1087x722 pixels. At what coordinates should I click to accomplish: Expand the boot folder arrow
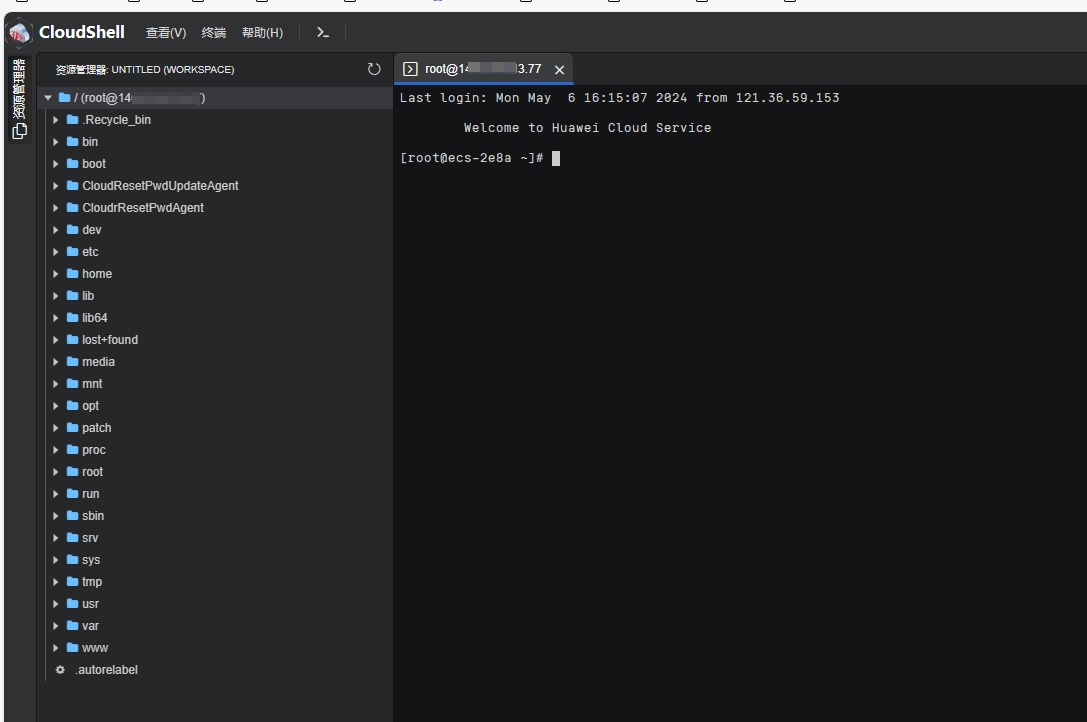tap(55, 164)
